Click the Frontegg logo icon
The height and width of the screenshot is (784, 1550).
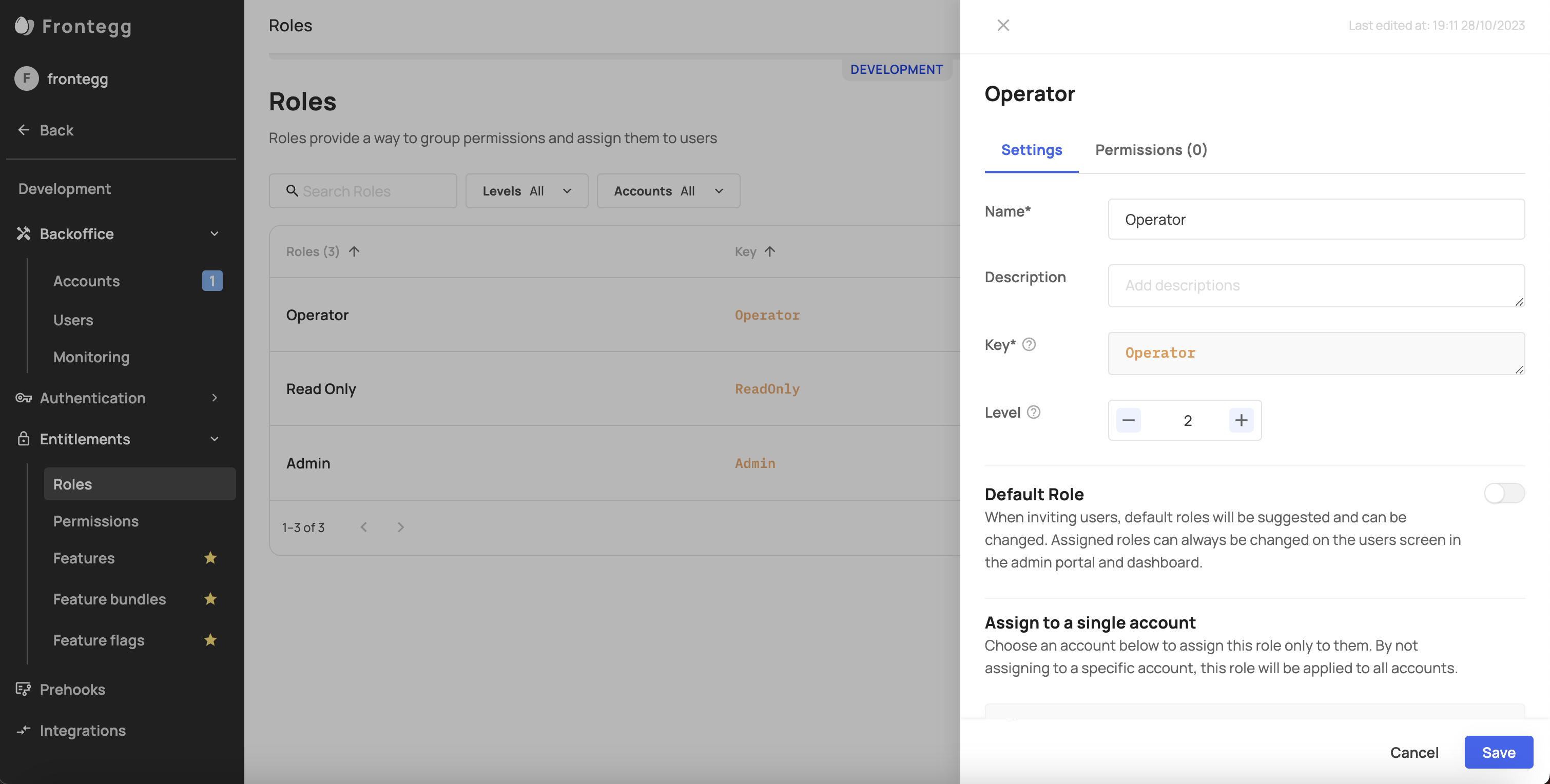point(24,26)
